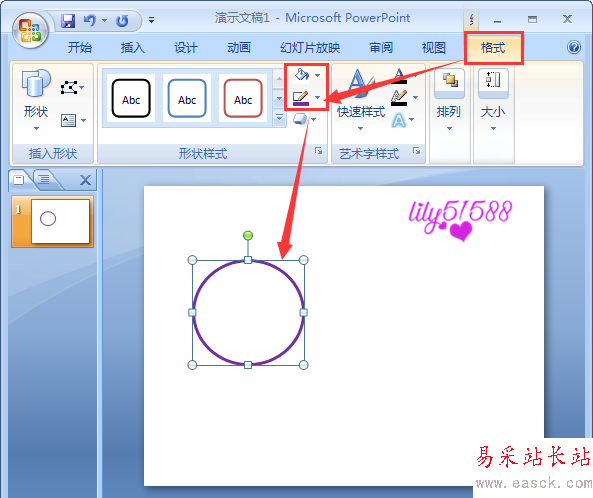Switch to the outline pane tab
Screen dimensions: 593x498
pos(45,179)
